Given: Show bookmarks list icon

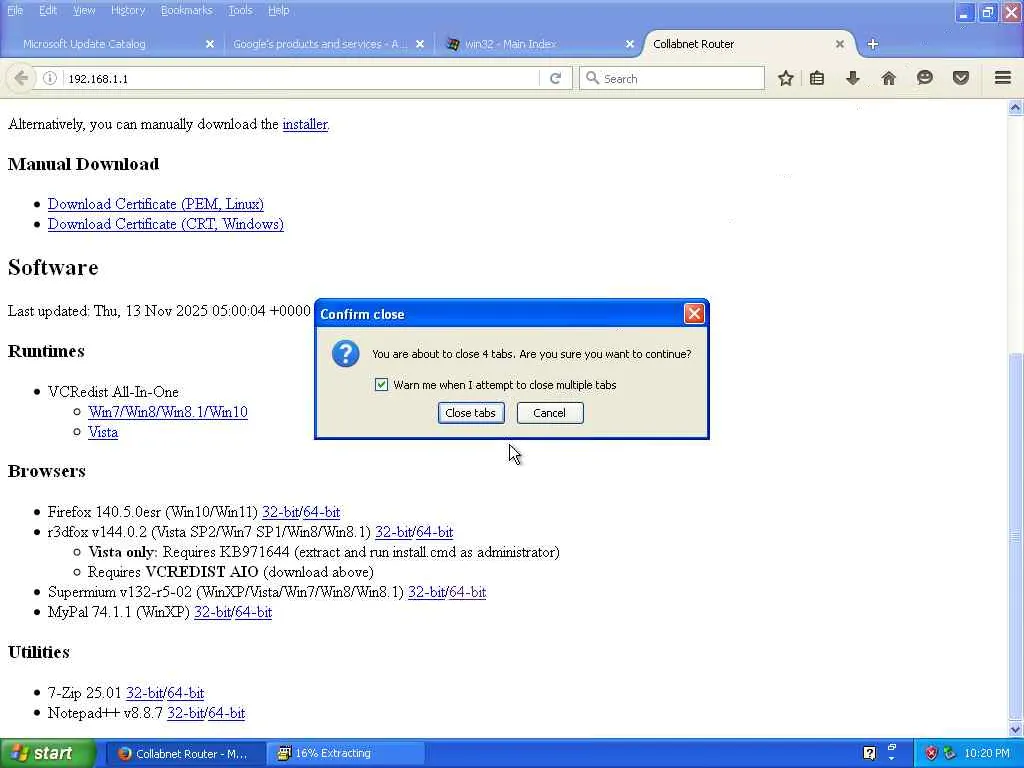Looking at the screenshot, I should (x=816, y=78).
